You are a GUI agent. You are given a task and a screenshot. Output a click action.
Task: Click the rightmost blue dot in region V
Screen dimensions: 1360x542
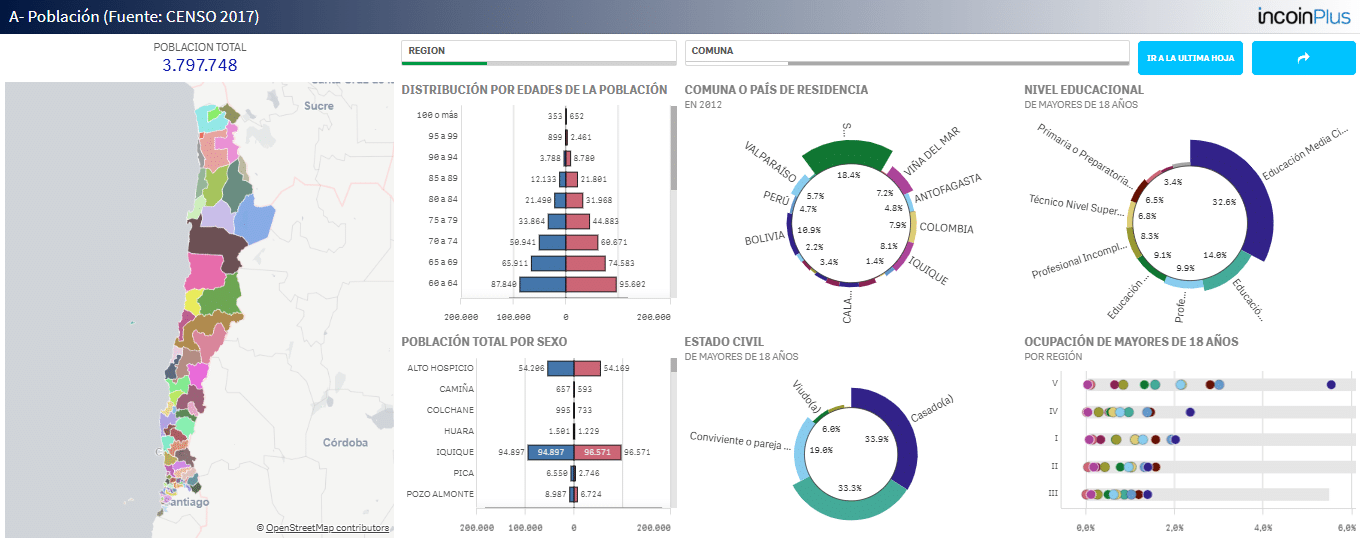pos(1331,384)
